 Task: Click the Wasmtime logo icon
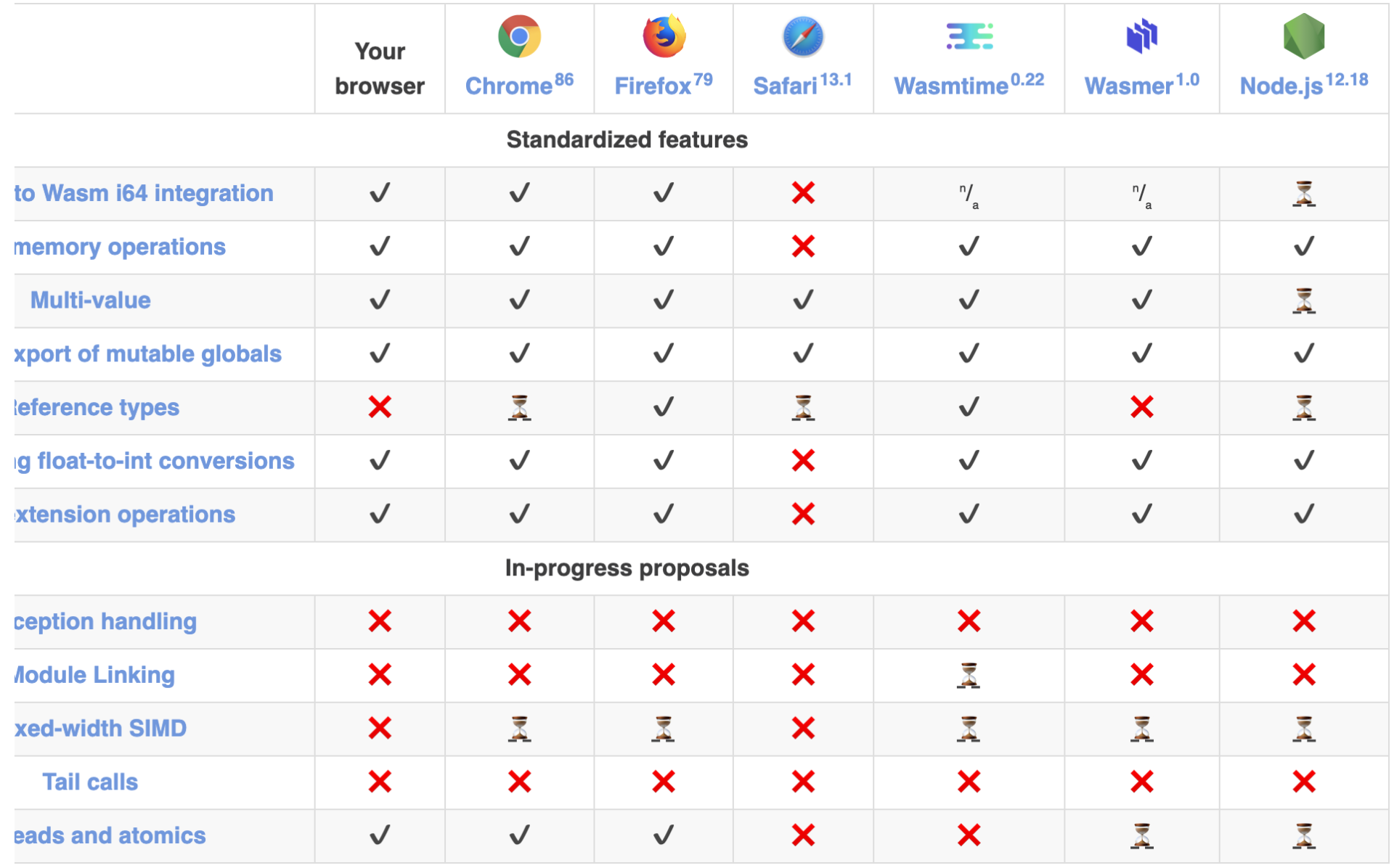point(969,36)
